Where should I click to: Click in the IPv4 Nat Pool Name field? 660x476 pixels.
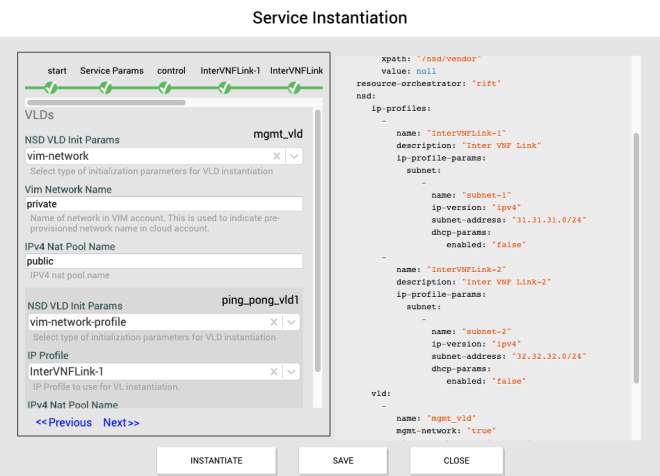164,261
